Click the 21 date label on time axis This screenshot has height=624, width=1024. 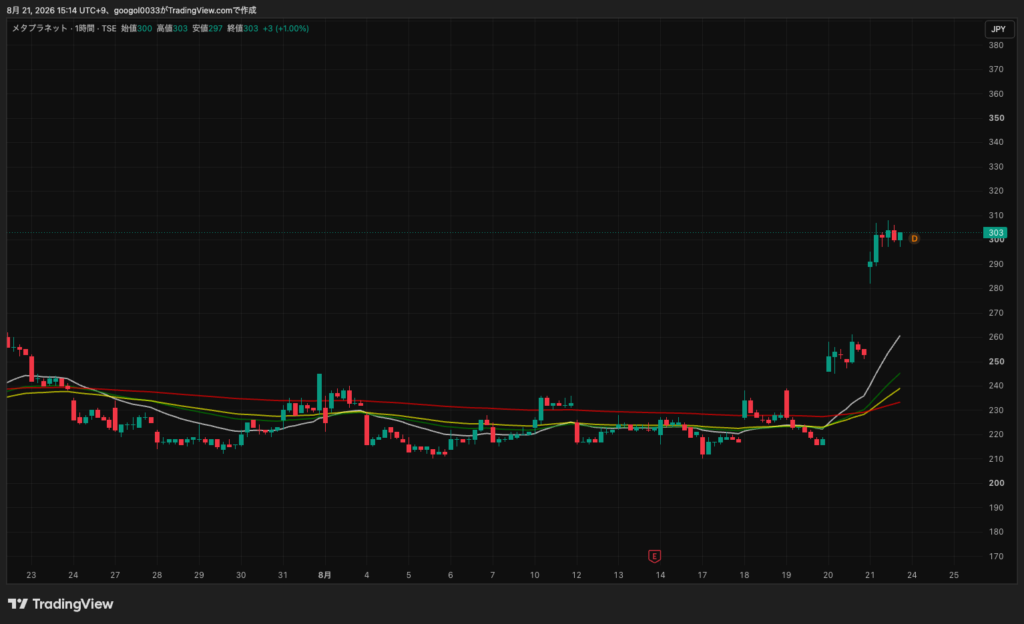[x=870, y=575]
